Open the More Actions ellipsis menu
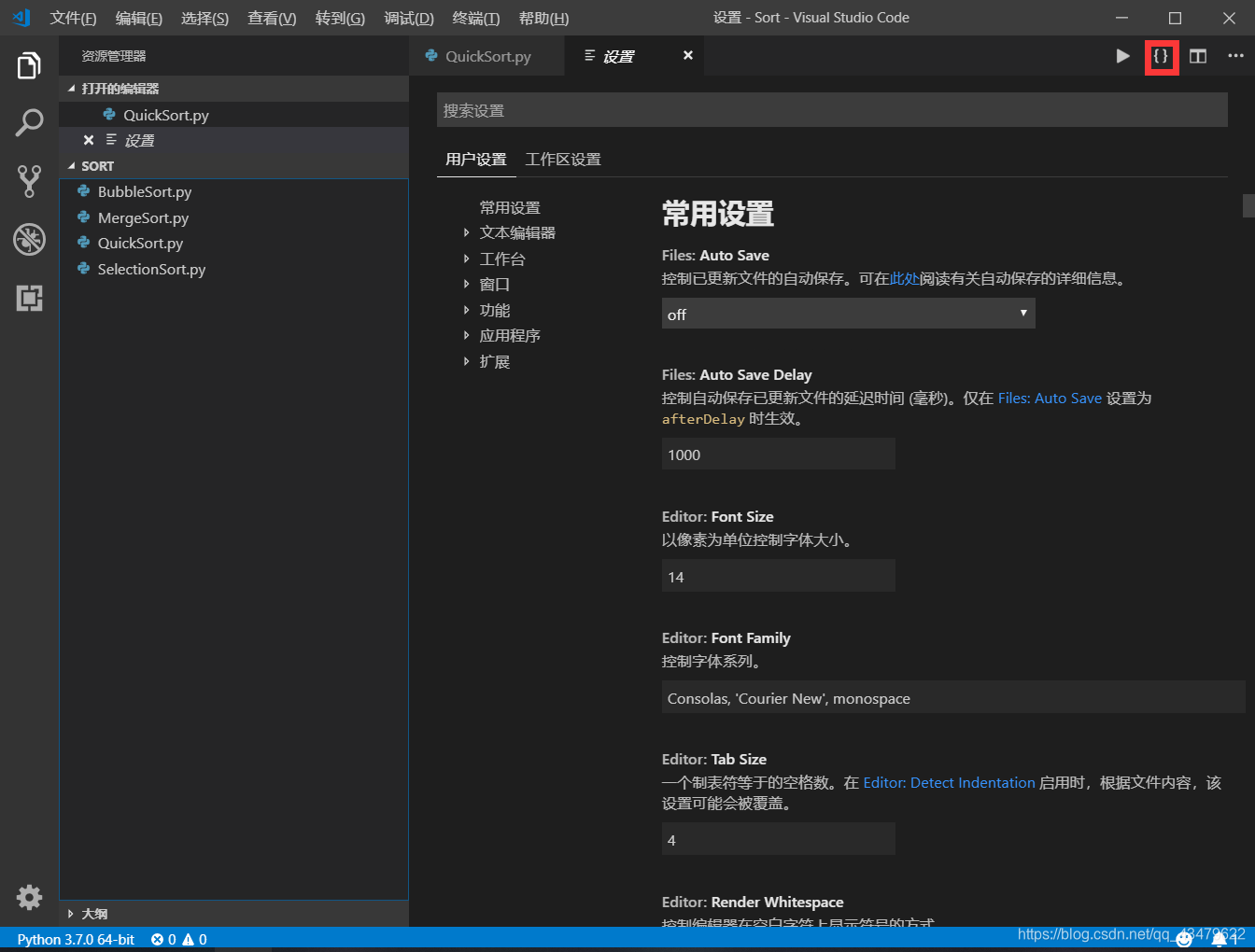Image resolution: width=1255 pixels, height=952 pixels. [1235, 56]
